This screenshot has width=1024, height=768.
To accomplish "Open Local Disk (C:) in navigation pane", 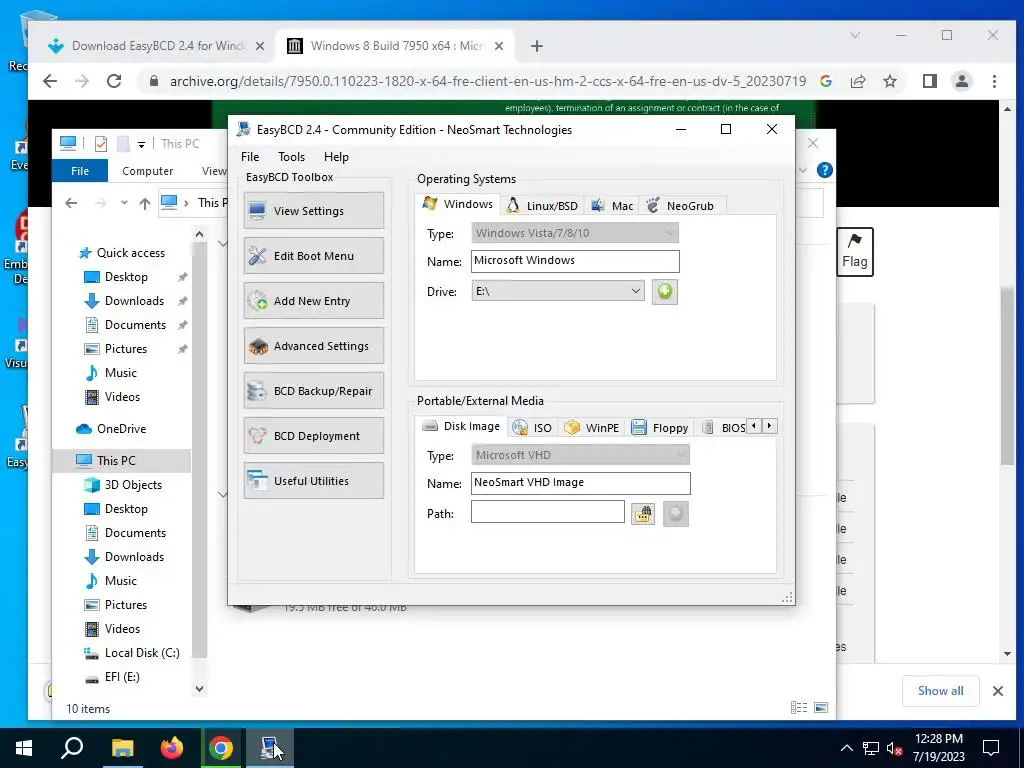I will [x=142, y=653].
